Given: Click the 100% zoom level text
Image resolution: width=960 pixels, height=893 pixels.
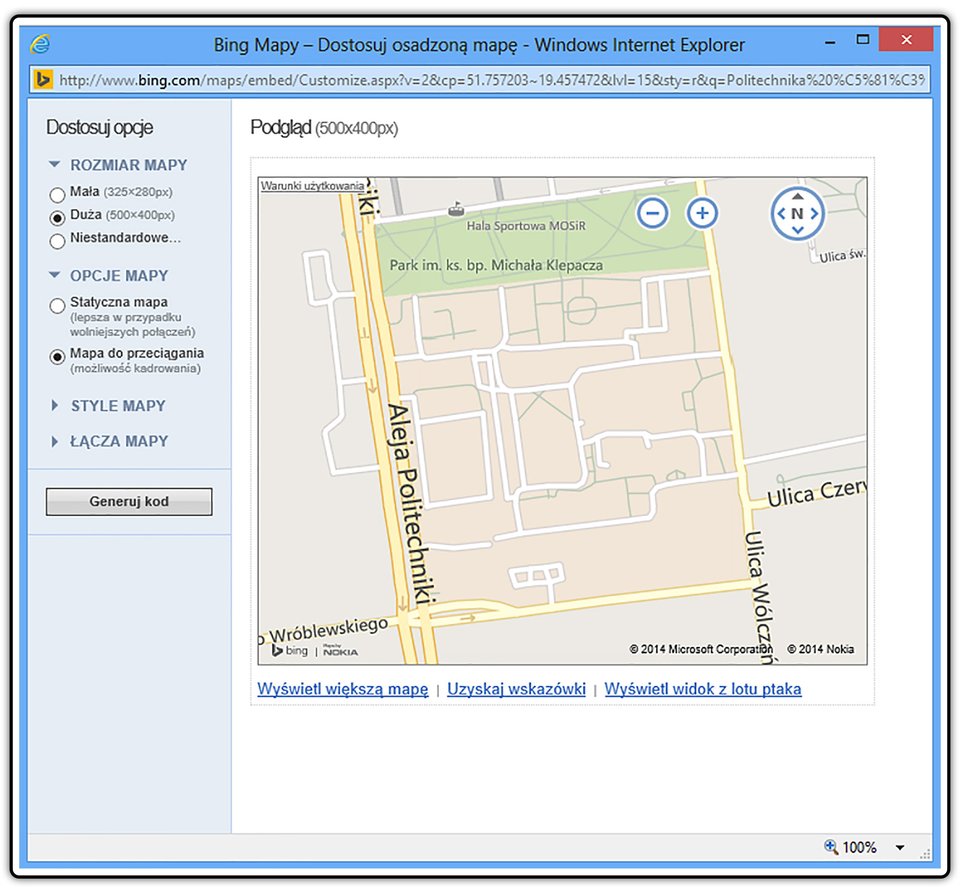Looking at the screenshot, I should tap(859, 847).
